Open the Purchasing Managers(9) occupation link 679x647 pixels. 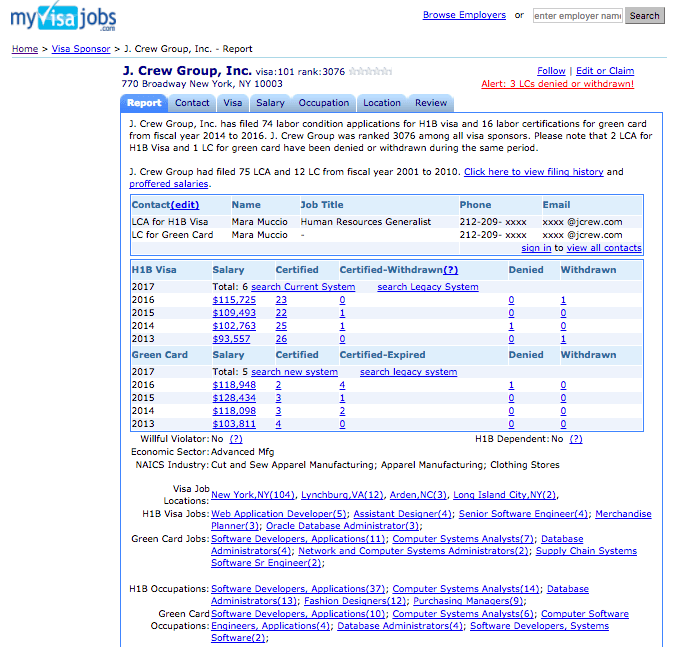468,601
